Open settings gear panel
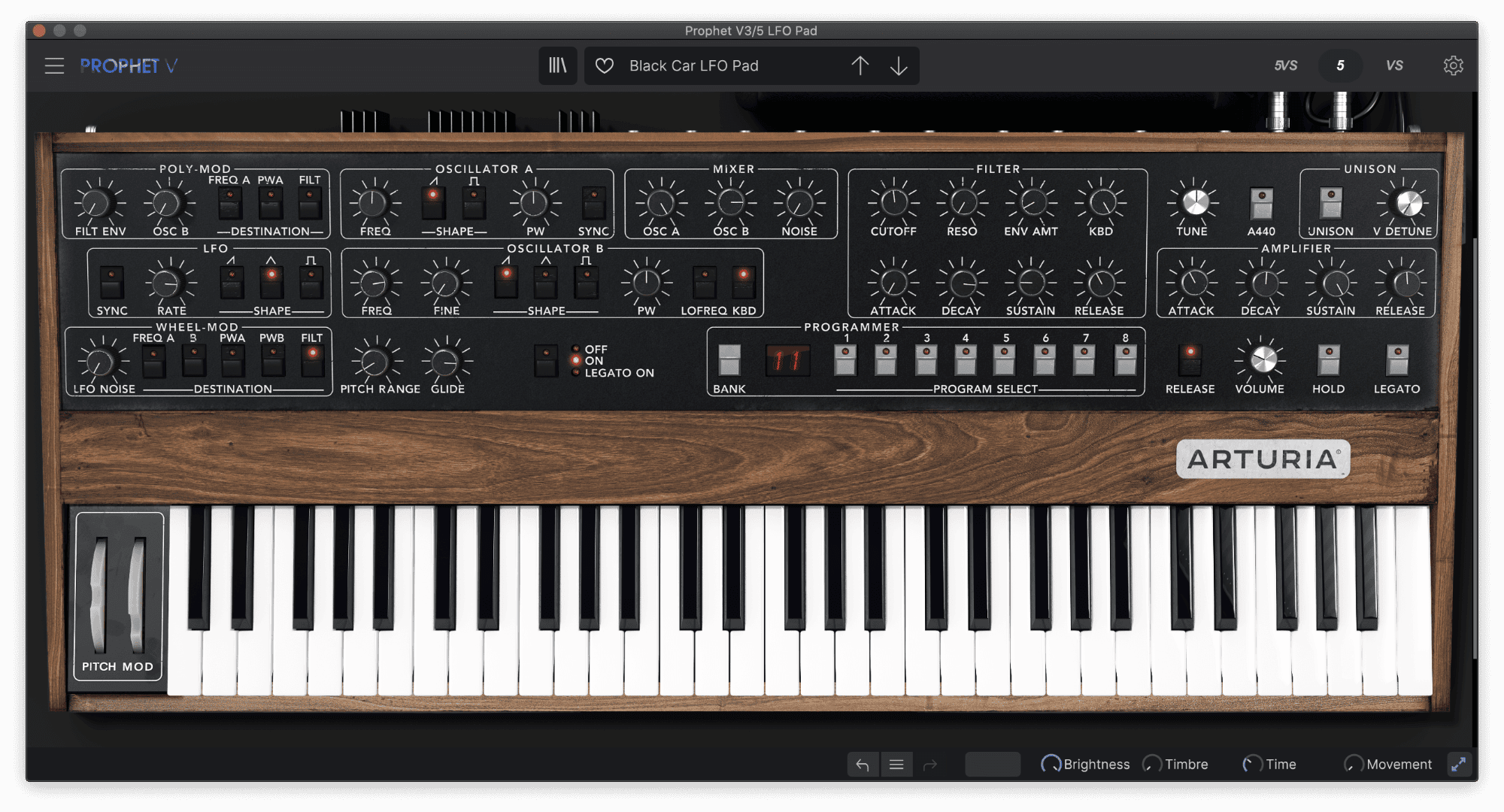The width and height of the screenshot is (1504, 812). 1453,66
